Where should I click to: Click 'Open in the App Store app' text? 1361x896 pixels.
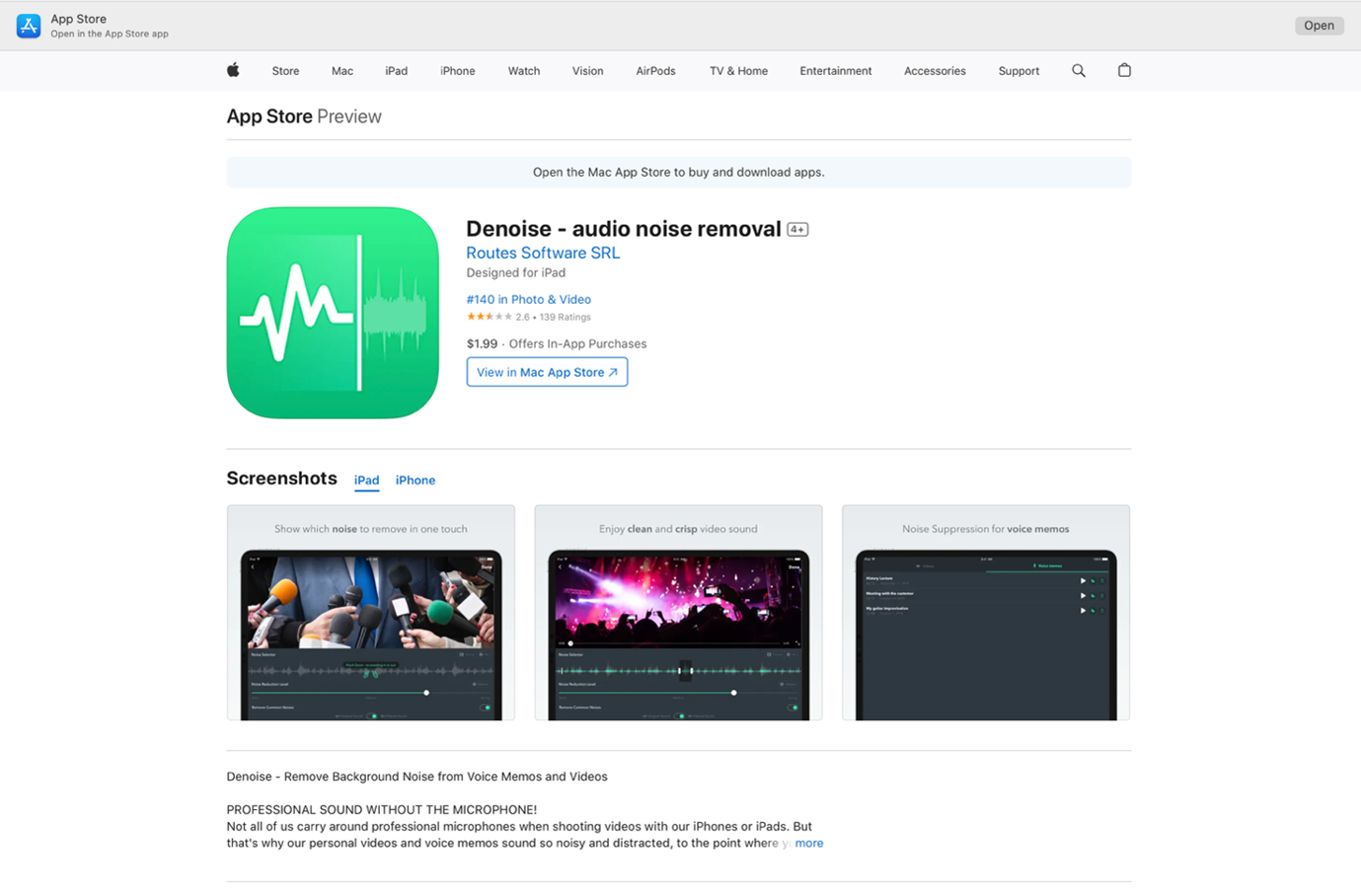[110, 34]
